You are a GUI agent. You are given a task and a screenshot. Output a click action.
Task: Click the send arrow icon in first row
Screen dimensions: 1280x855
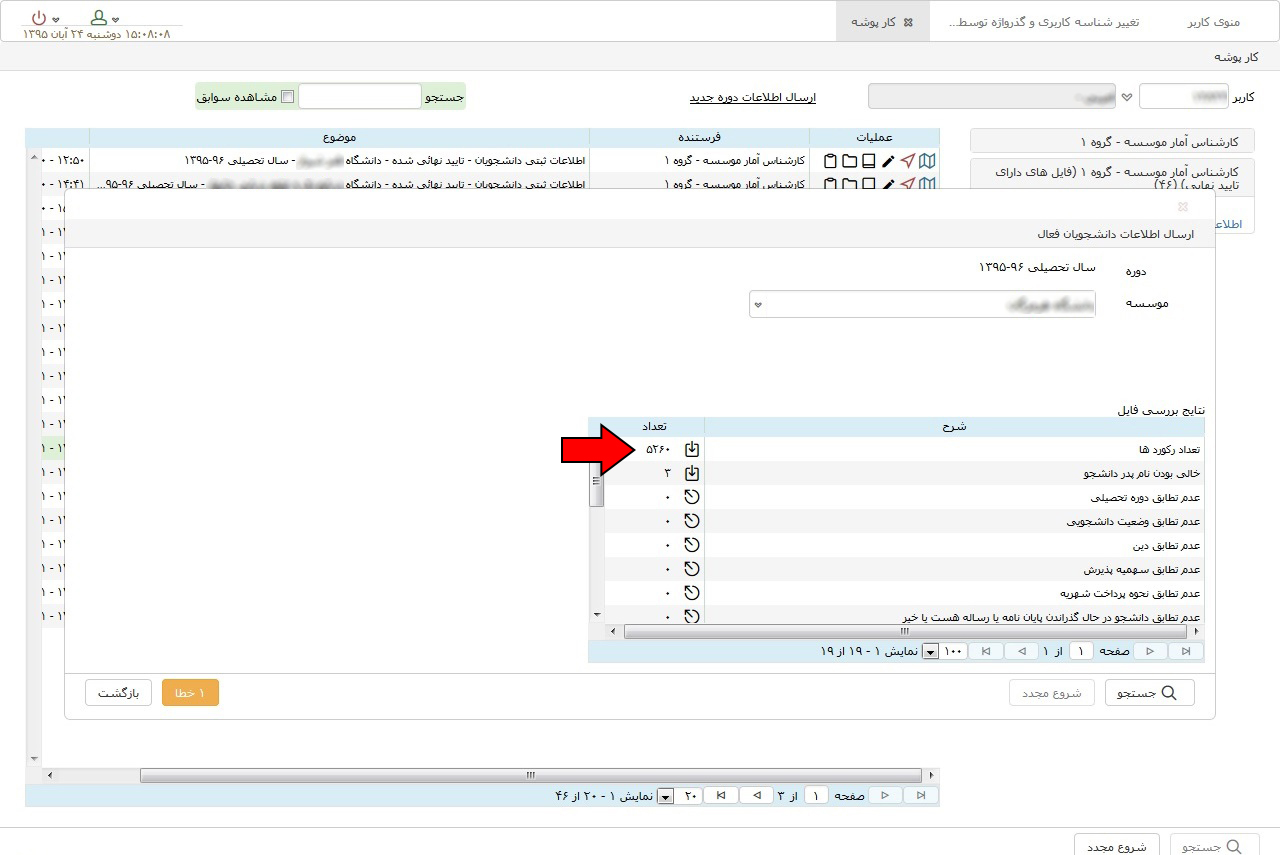(907, 160)
